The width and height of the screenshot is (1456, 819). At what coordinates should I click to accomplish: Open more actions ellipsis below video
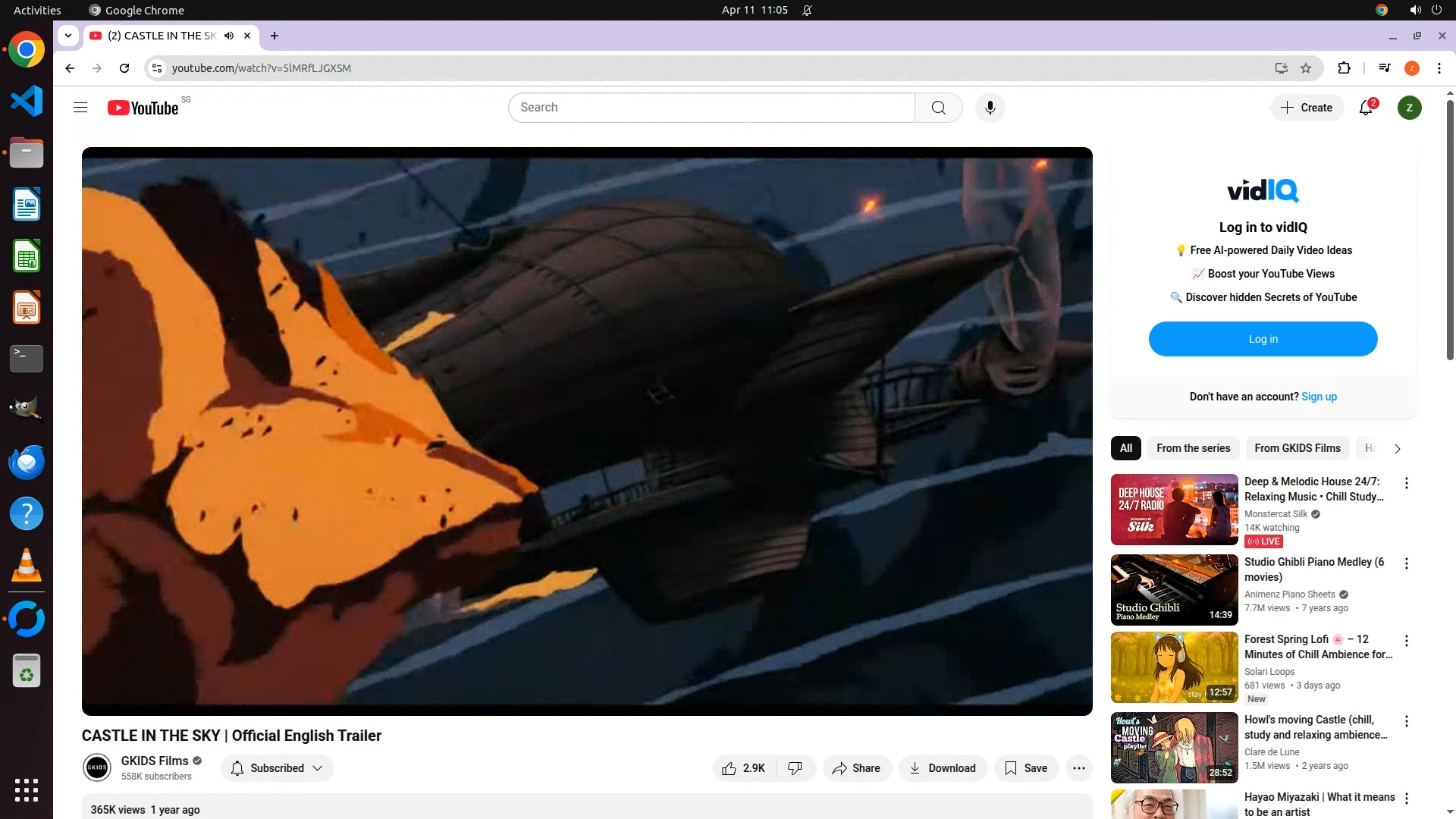click(x=1078, y=768)
